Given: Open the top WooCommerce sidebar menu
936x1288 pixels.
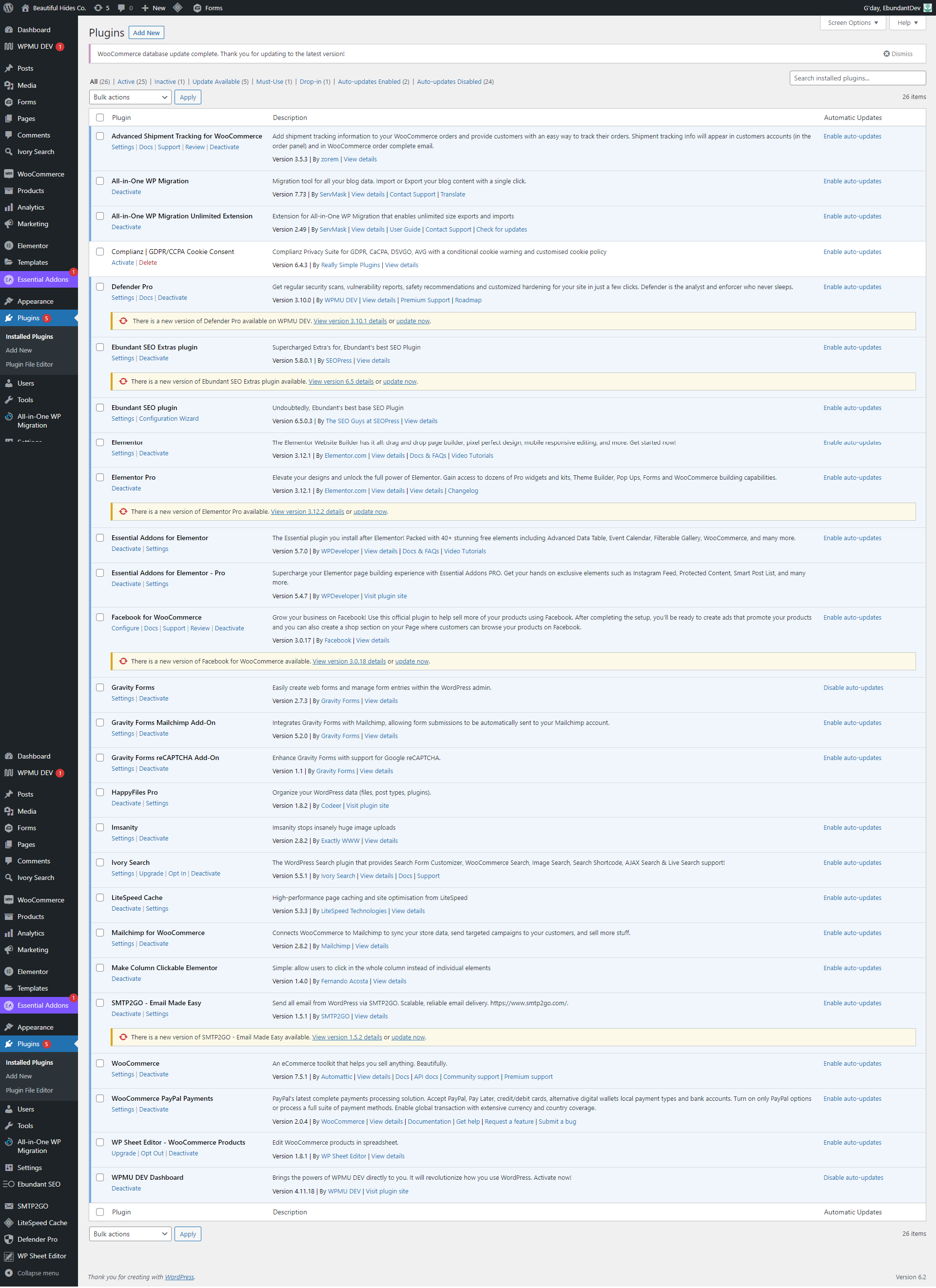Looking at the screenshot, I should pyautogui.click(x=40, y=174).
